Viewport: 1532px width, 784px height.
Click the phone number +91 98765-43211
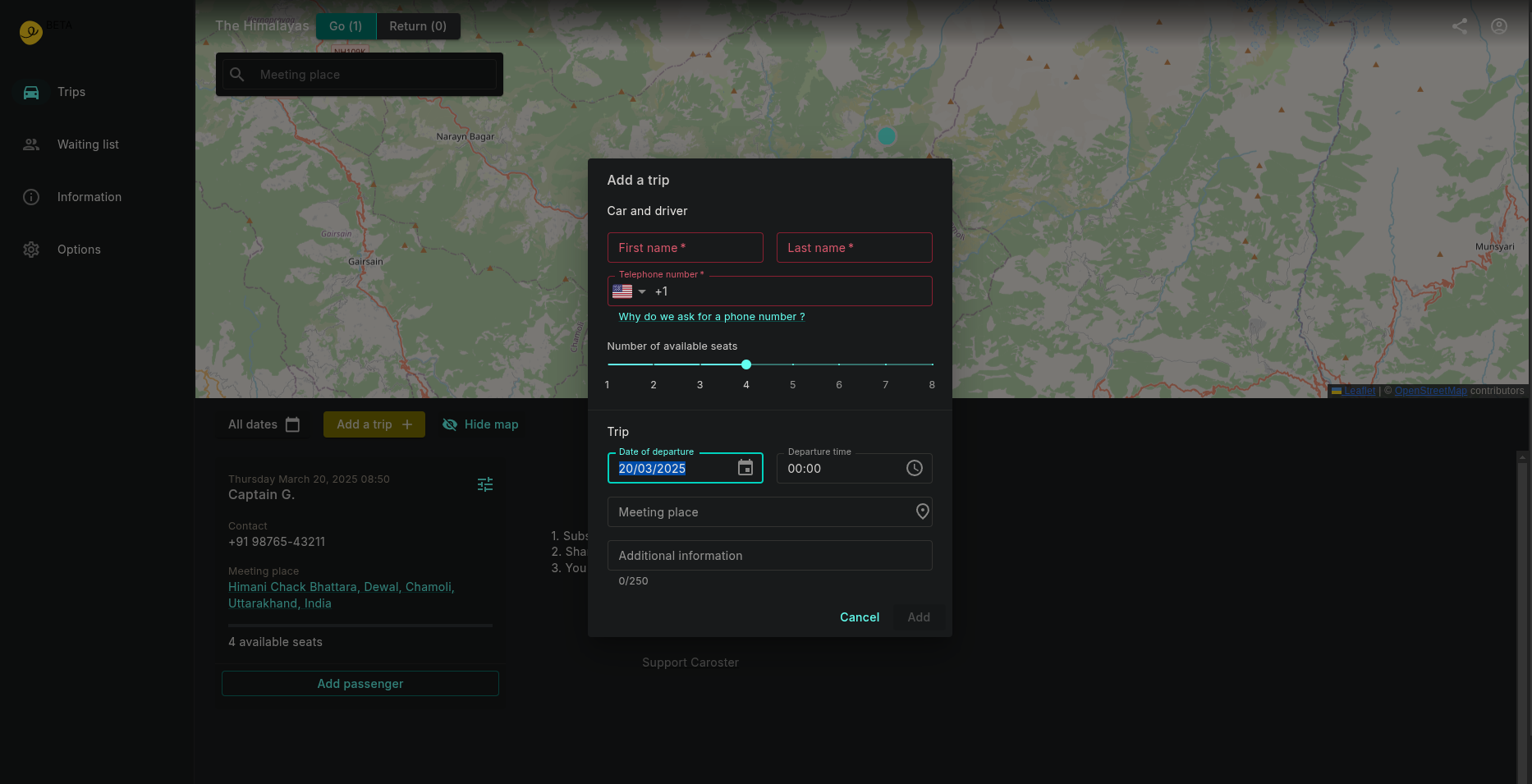point(277,542)
